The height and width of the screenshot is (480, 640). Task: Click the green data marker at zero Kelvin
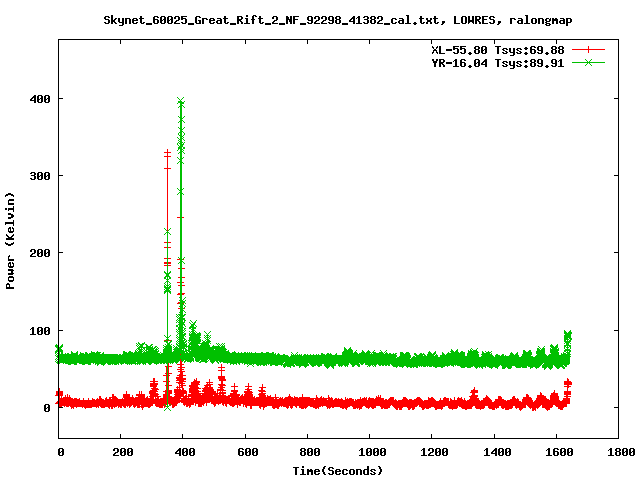coord(167,407)
